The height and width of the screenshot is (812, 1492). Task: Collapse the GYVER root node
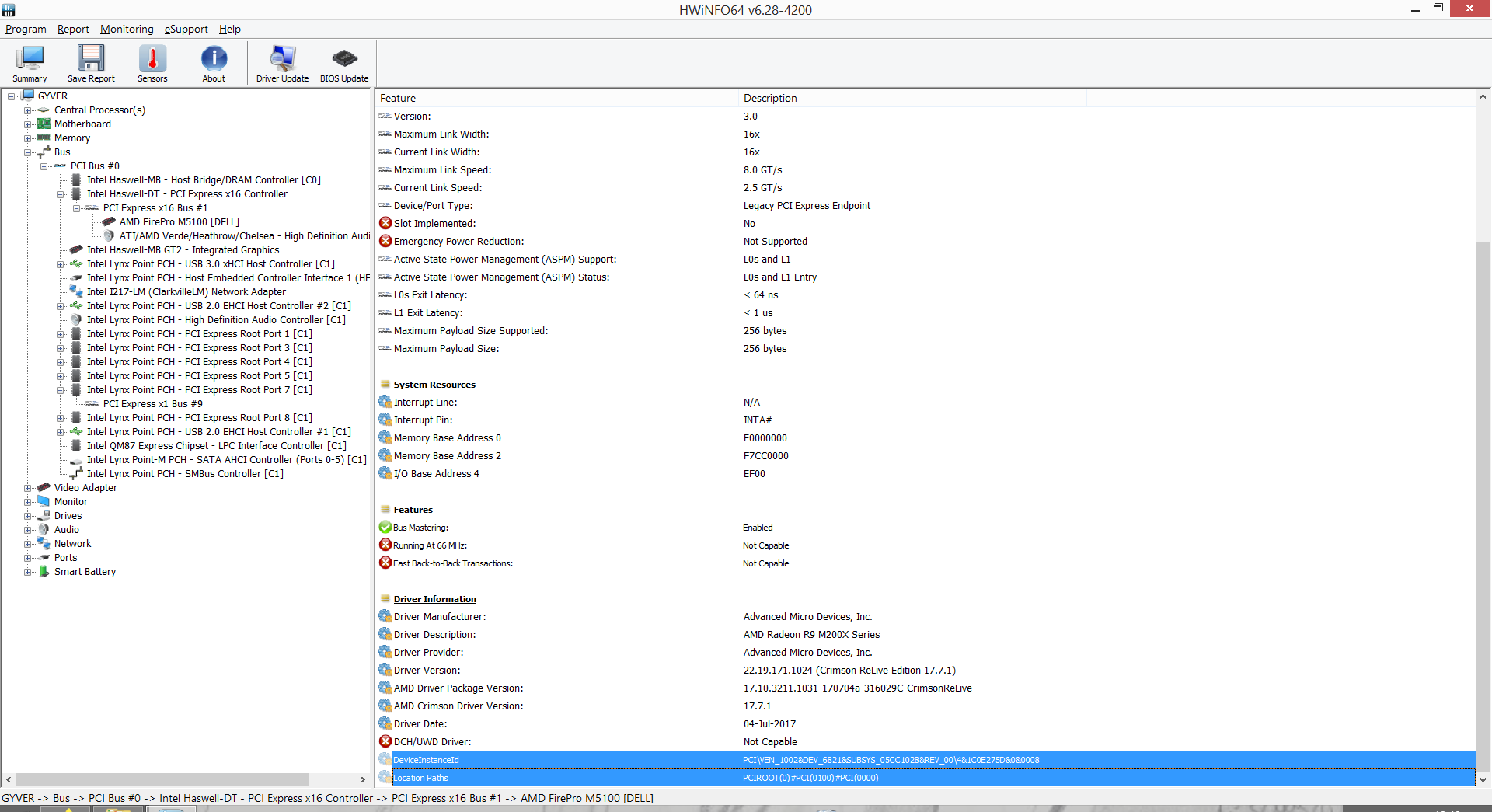(x=11, y=96)
